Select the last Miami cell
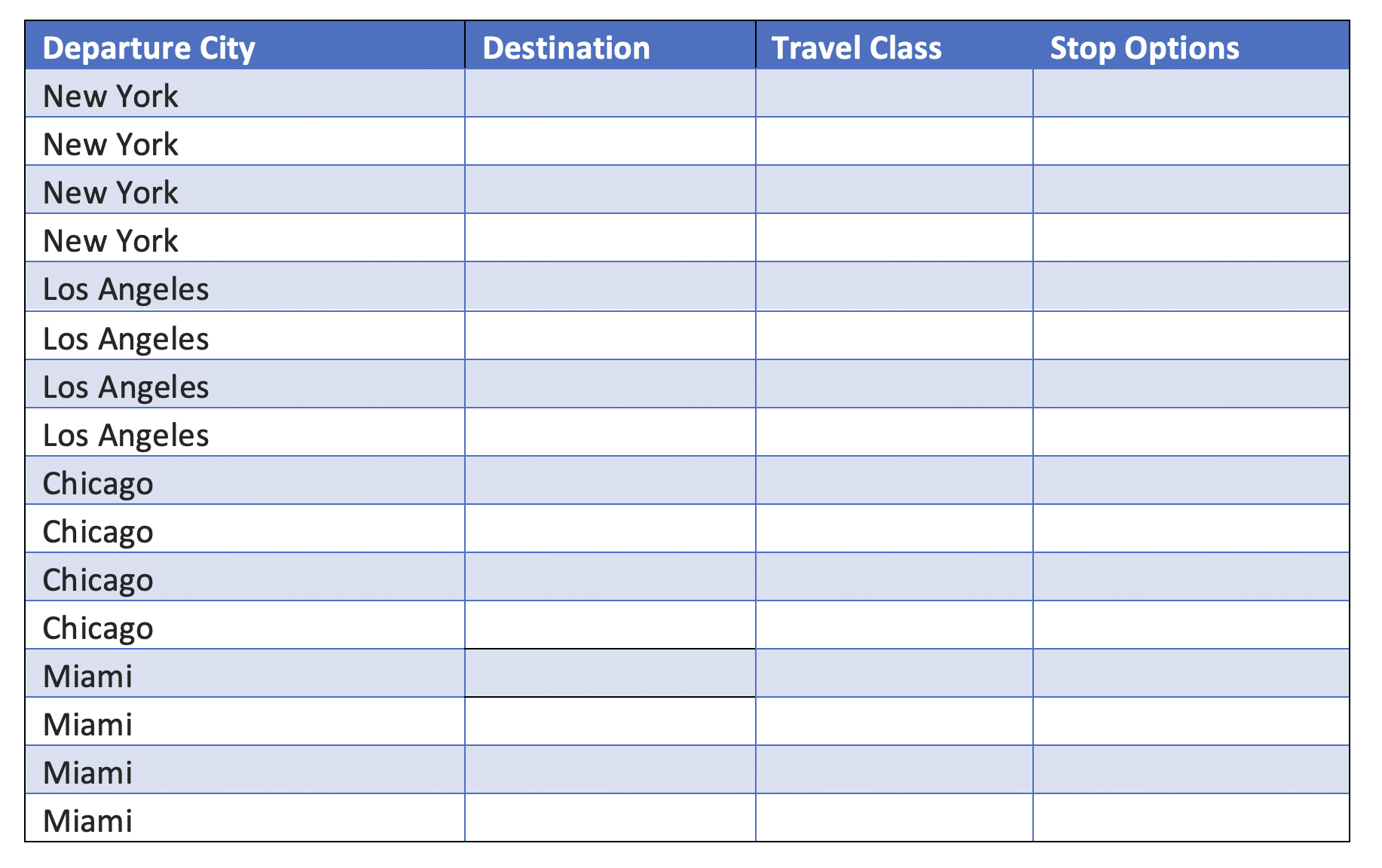The image size is (1382, 868). 87,821
